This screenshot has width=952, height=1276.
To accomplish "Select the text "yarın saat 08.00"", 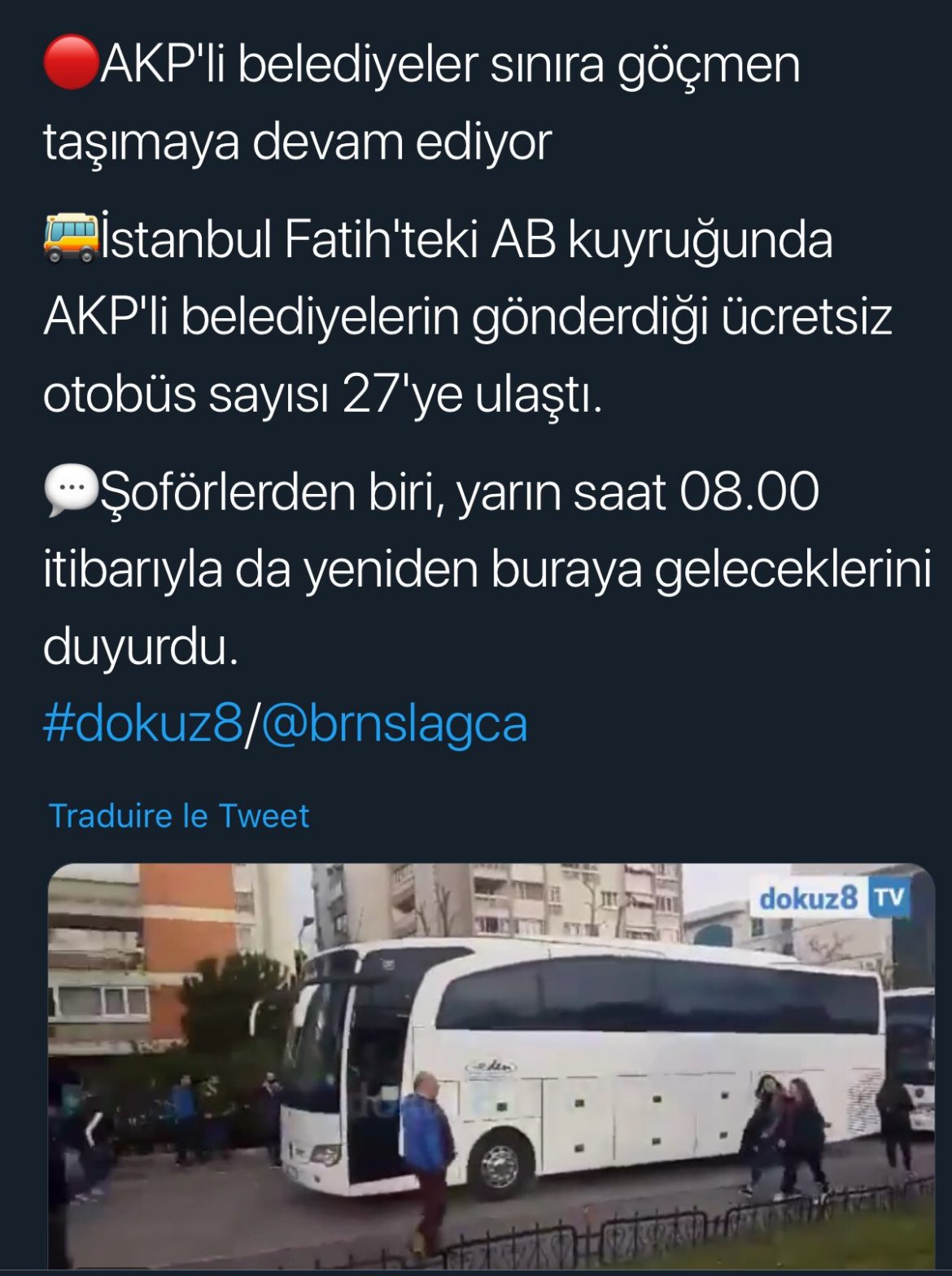I will pyautogui.click(x=639, y=492).
